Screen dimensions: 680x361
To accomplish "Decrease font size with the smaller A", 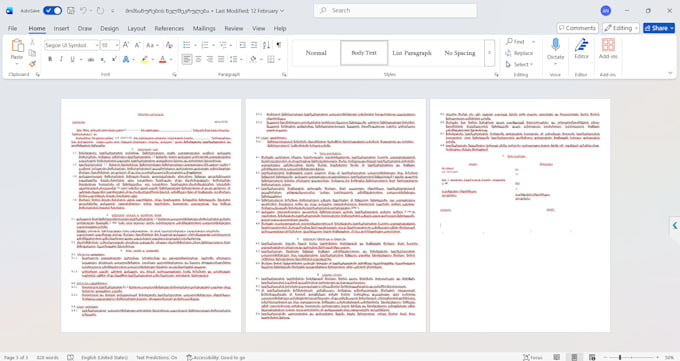I will pos(137,45).
